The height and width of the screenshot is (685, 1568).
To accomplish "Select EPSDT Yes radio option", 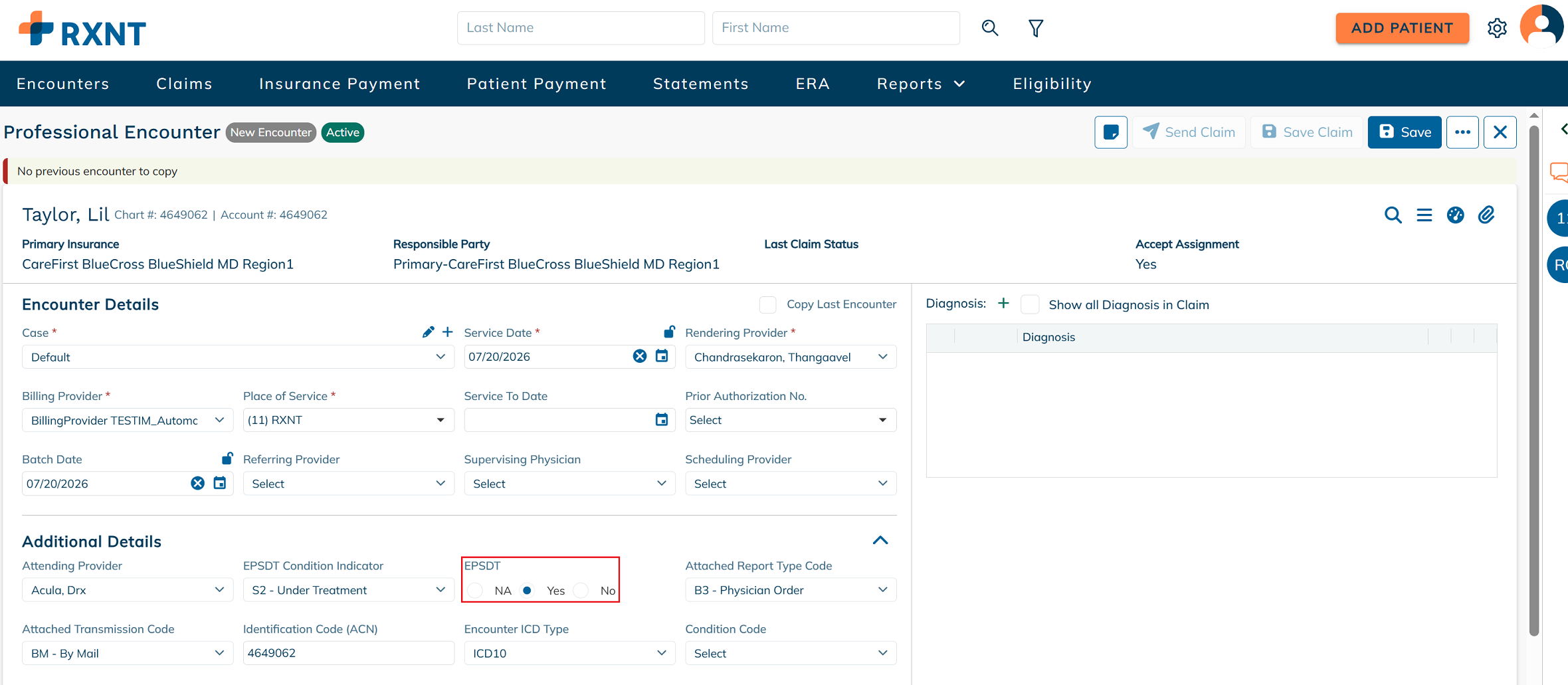I will pyautogui.click(x=527, y=591).
